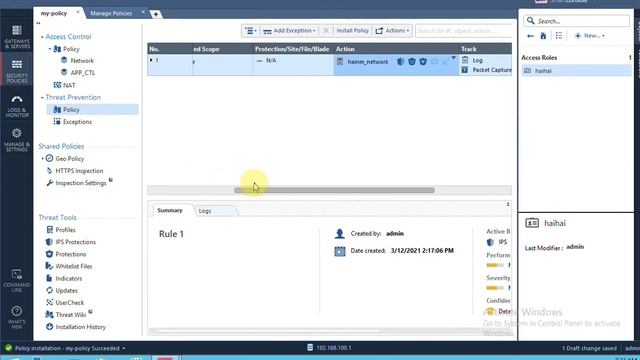Open Actions dropdown menu
This screenshot has height=360, width=640.
pyautogui.click(x=392, y=31)
